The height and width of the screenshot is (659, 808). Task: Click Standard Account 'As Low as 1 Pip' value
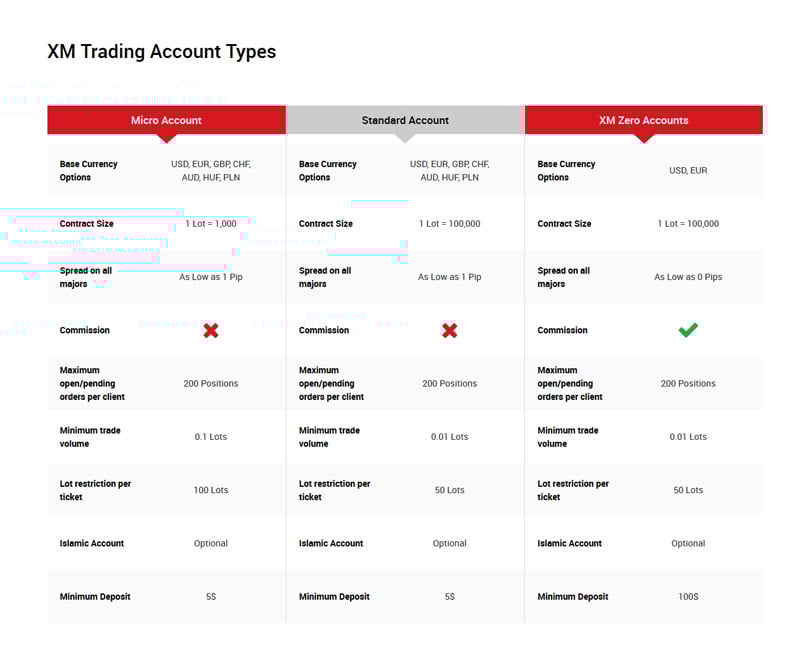coord(449,277)
